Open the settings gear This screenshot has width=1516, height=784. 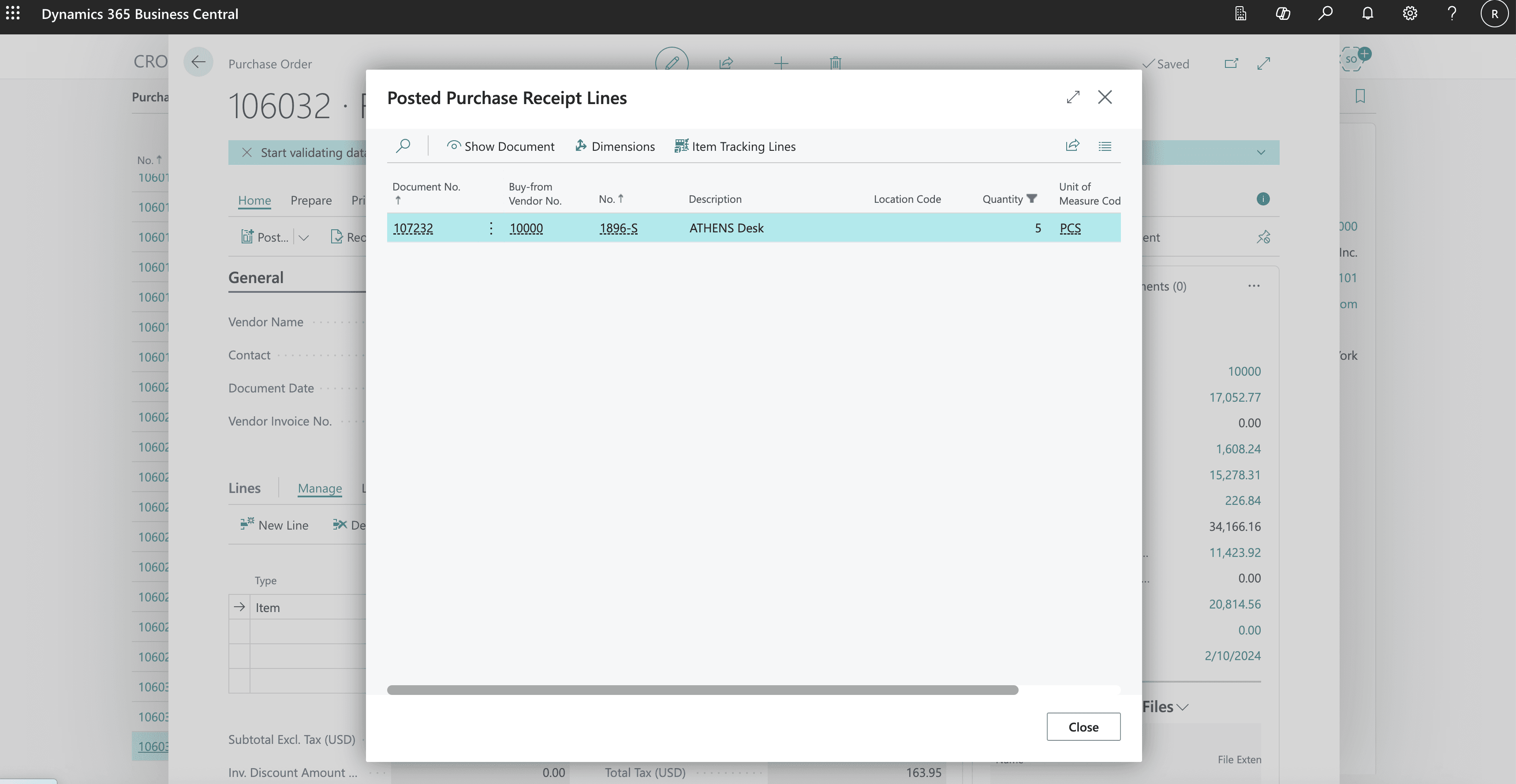tap(1410, 14)
